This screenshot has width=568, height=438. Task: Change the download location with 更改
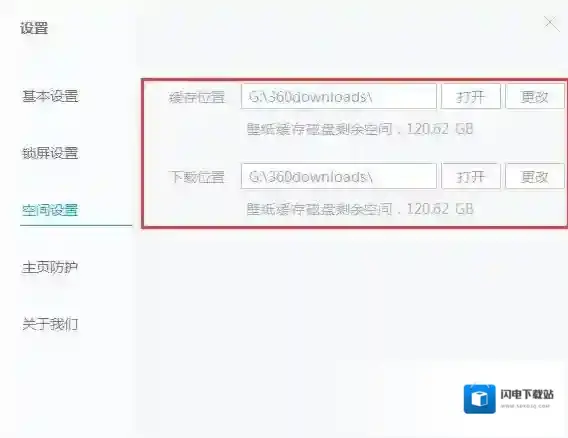click(x=535, y=176)
